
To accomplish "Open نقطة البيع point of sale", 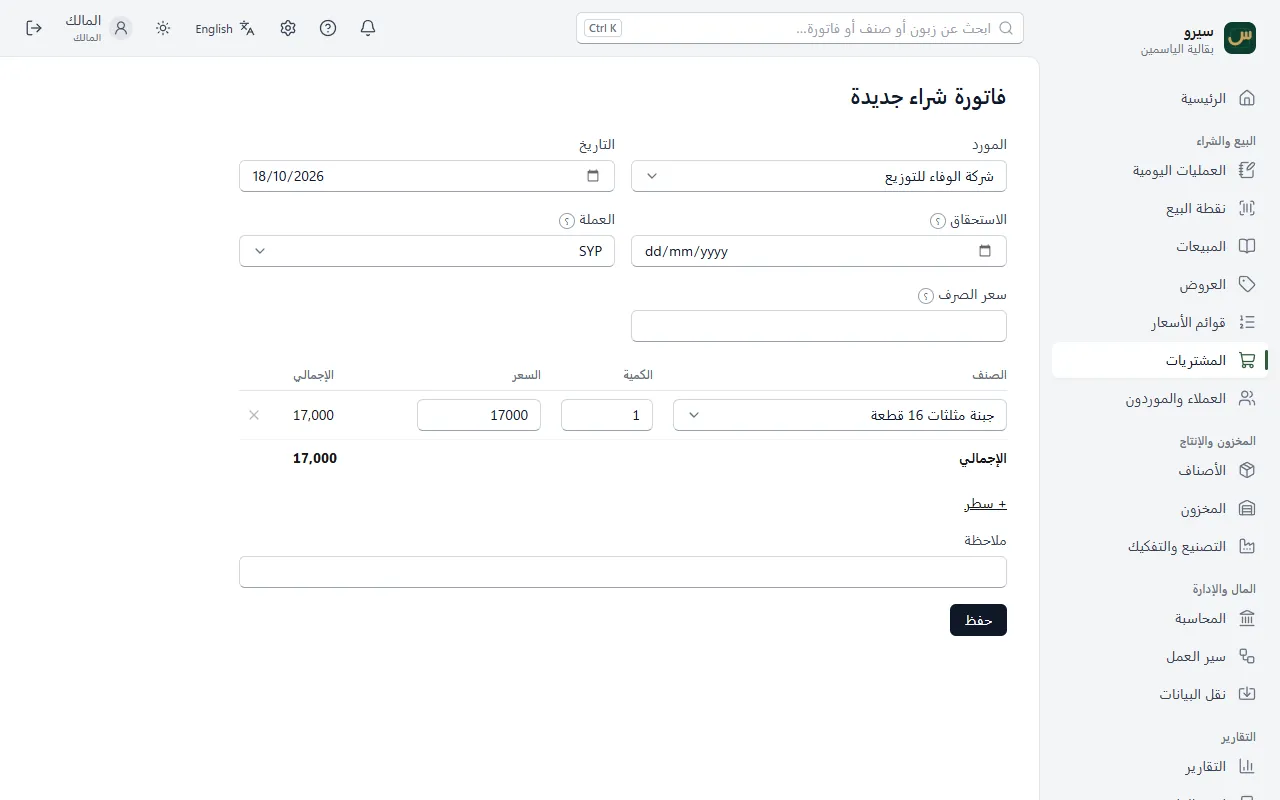I will [x=1160, y=208].
